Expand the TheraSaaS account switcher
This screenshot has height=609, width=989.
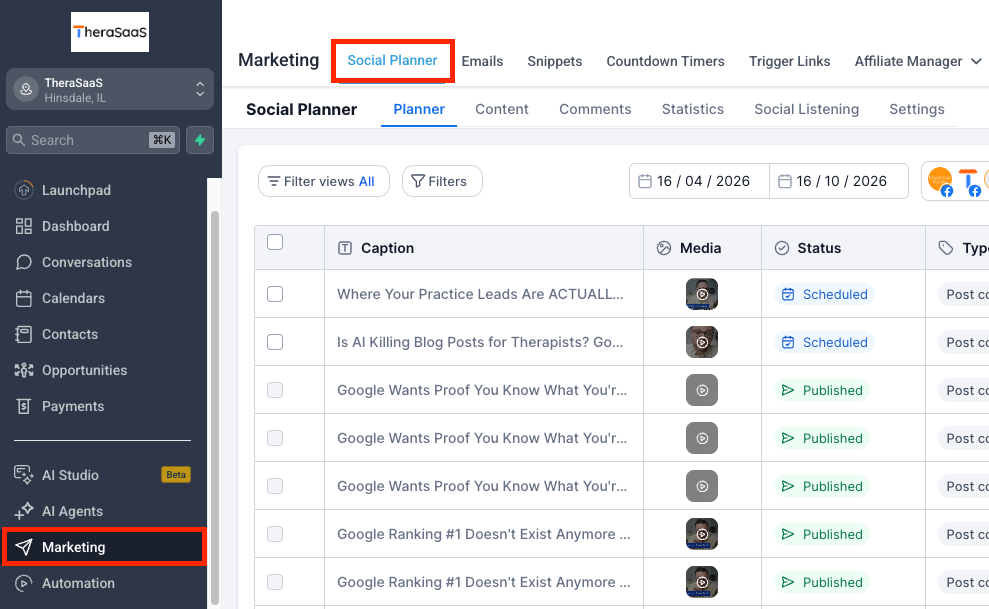tap(110, 90)
